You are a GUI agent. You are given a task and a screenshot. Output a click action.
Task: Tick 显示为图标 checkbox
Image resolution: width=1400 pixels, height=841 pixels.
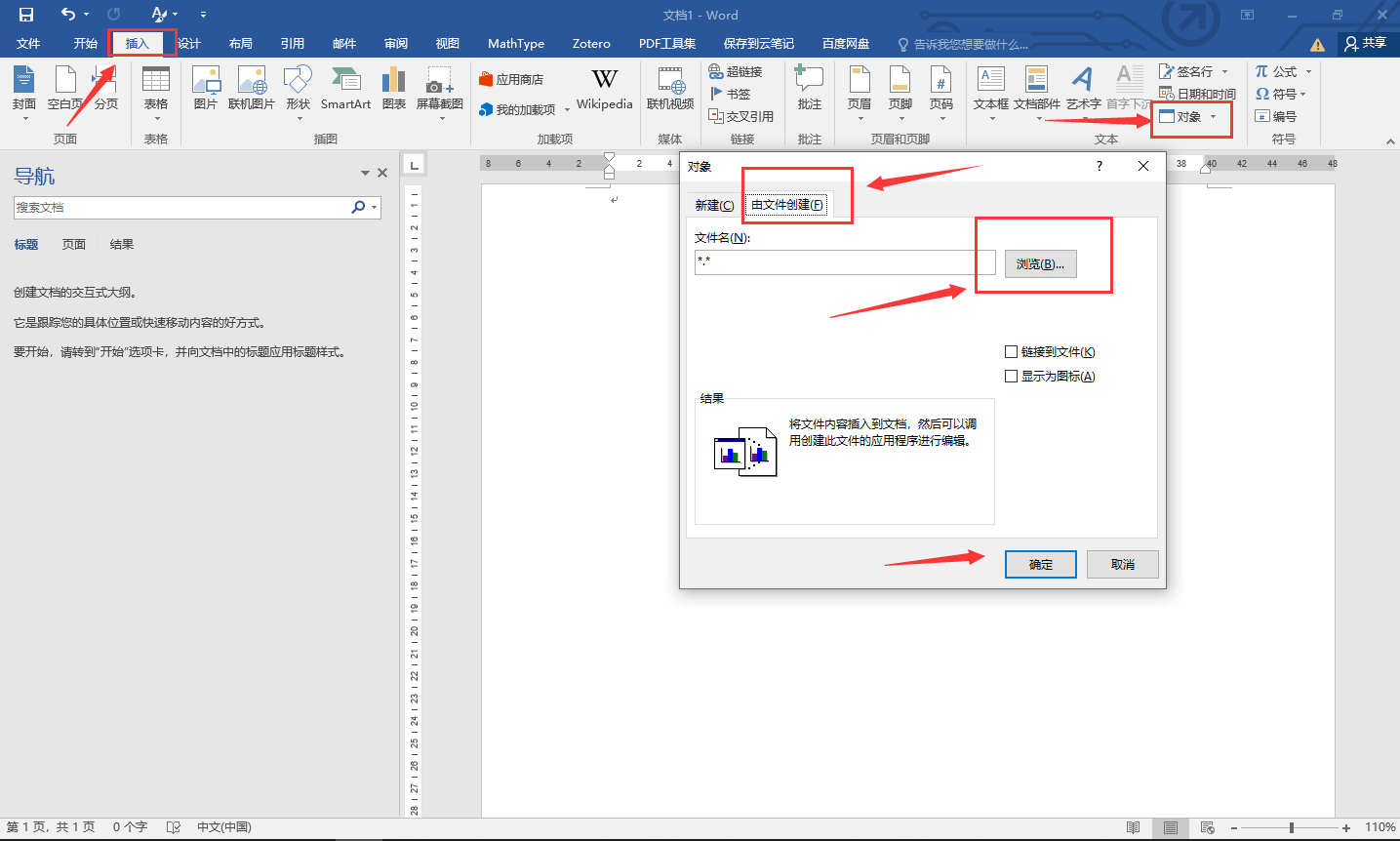[1050, 377]
